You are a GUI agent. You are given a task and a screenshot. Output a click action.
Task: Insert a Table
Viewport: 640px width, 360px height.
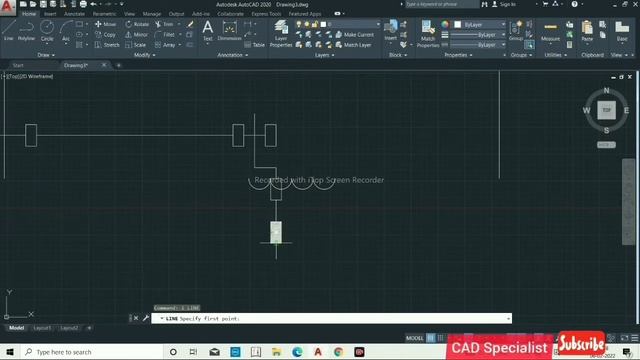(x=254, y=45)
